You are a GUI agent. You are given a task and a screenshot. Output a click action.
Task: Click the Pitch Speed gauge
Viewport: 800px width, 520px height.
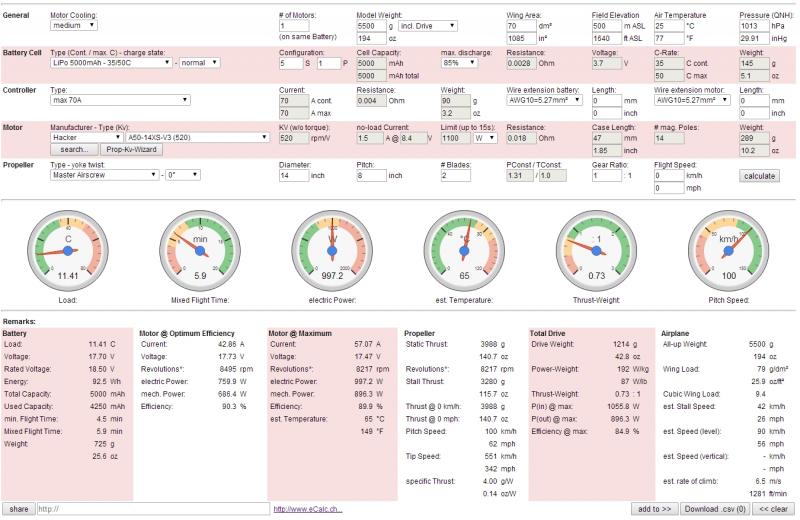click(x=728, y=248)
